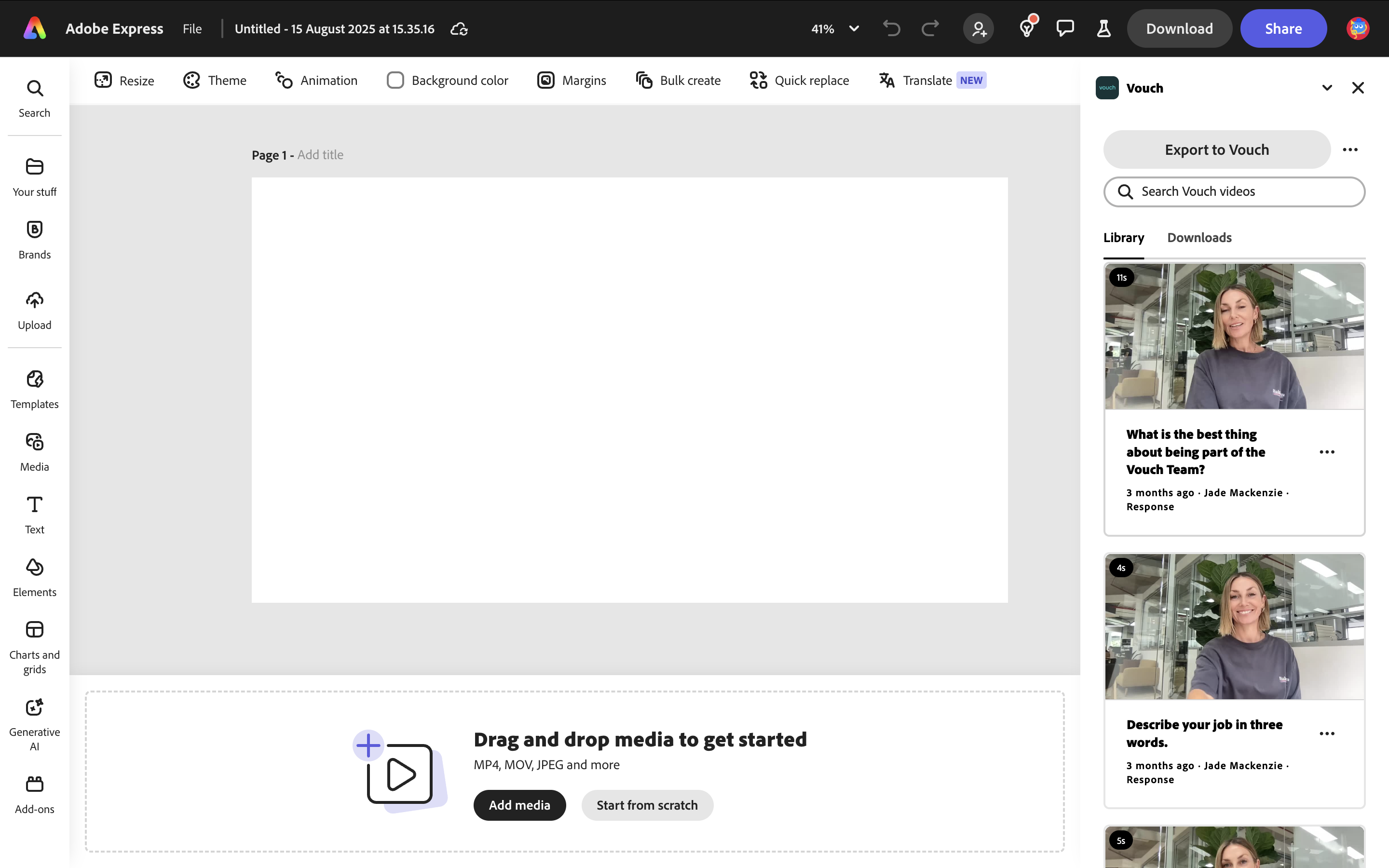The height and width of the screenshot is (868, 1389).
Task: Open the comments speech bubble icon
Action: pos(1065,28)
